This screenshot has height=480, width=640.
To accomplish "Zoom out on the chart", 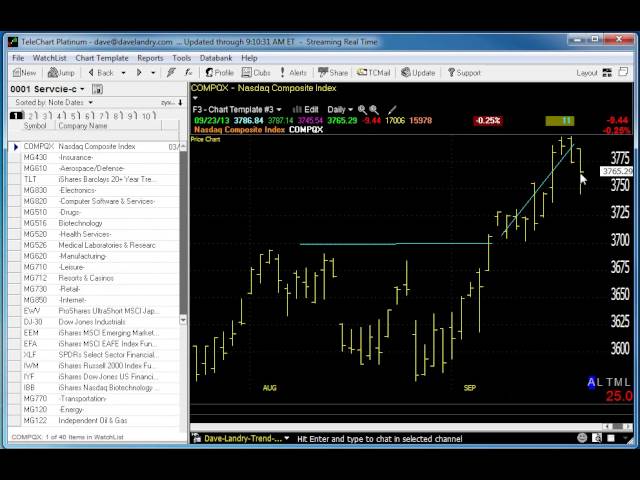I will click(x=374, y=109).
